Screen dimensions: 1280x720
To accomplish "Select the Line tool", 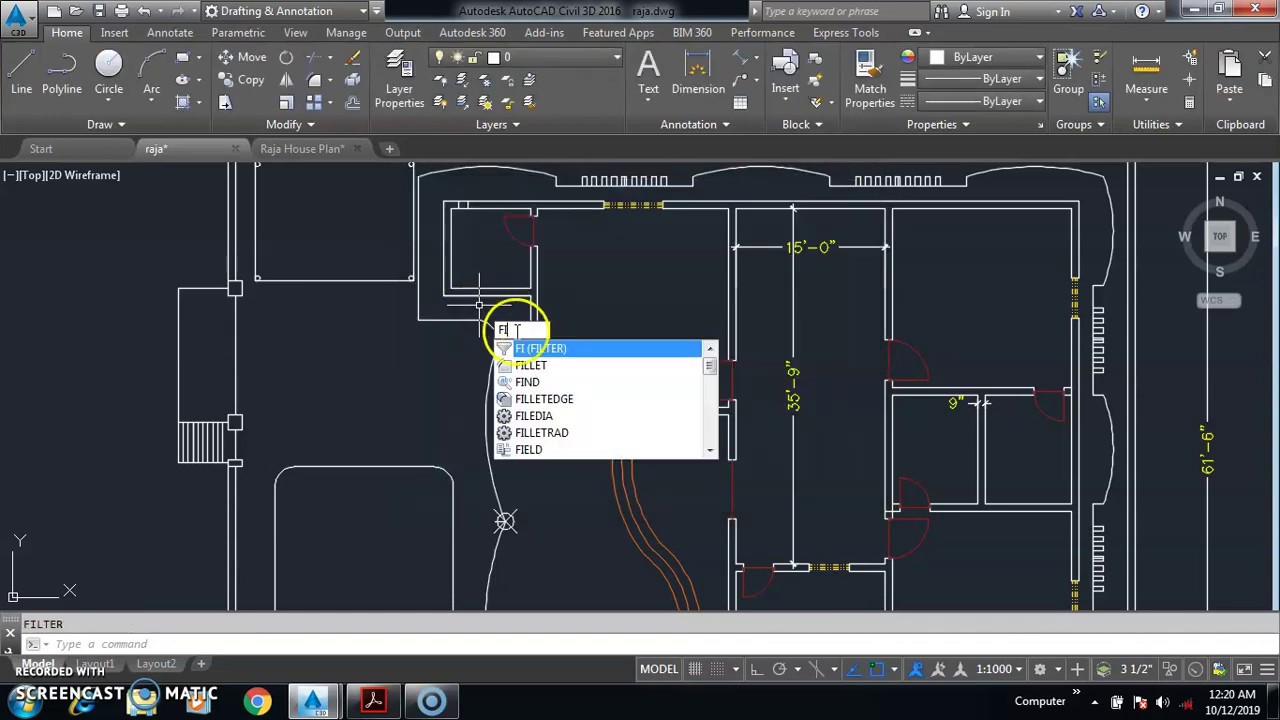I will (21, 75).
